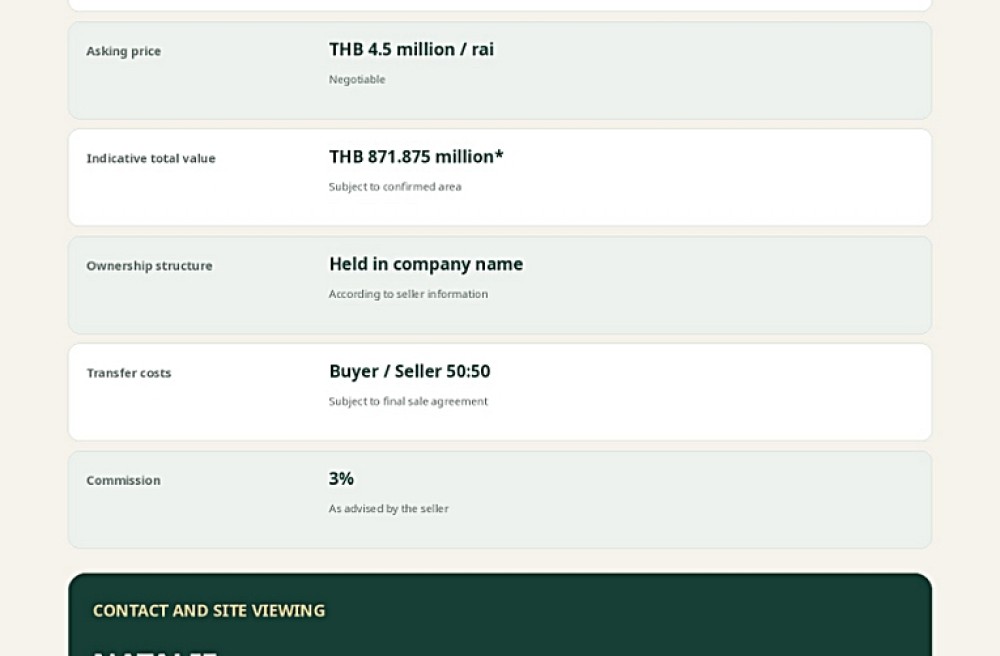Select THB 4.5 million / rai value
The height and width of the screenshot is (656, 1000).
click(x=411, y=49)
